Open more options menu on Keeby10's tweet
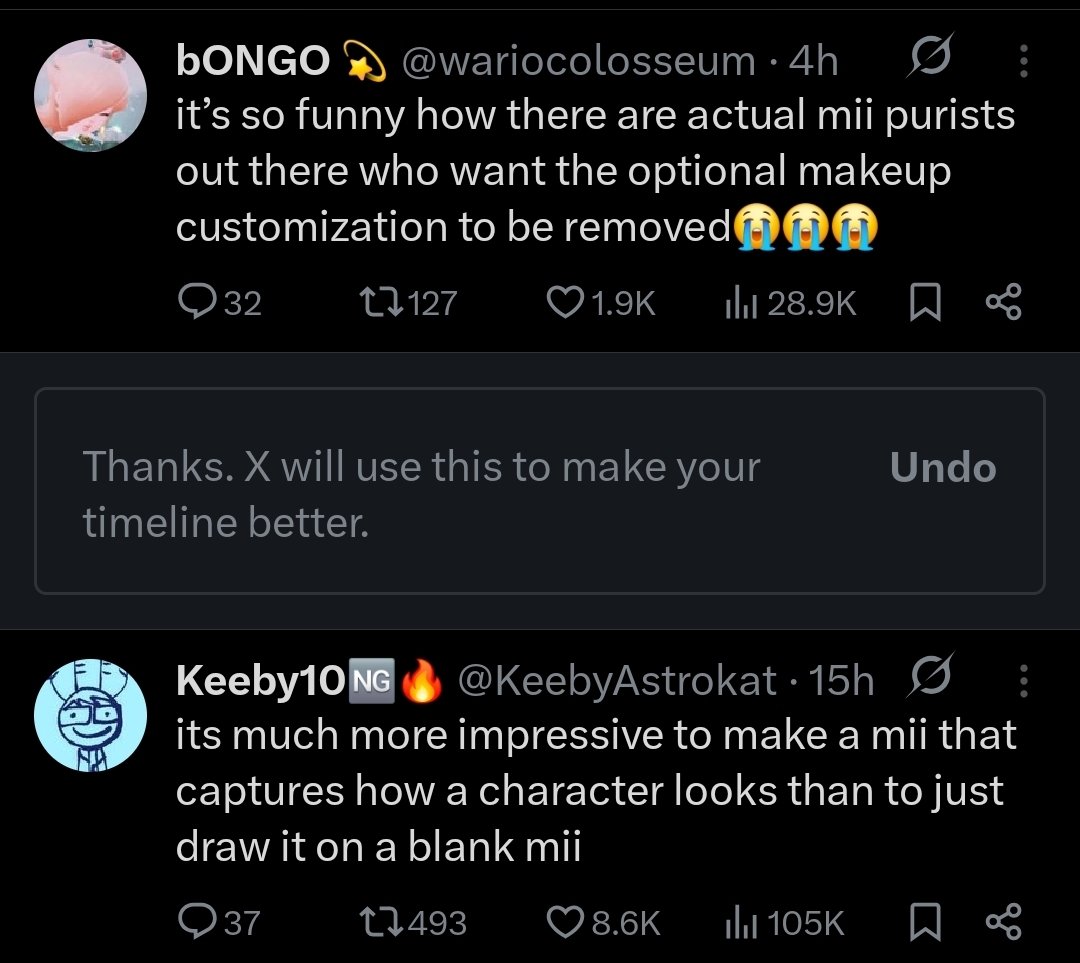The width and height of the screenshot is (1080, 963). click(1023, 680)
